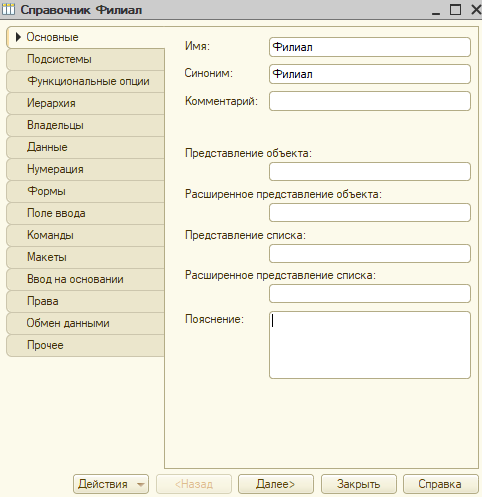Click the Представление объекта field
The width and height of the screenshot is (482, 497).
coord(370,172)
